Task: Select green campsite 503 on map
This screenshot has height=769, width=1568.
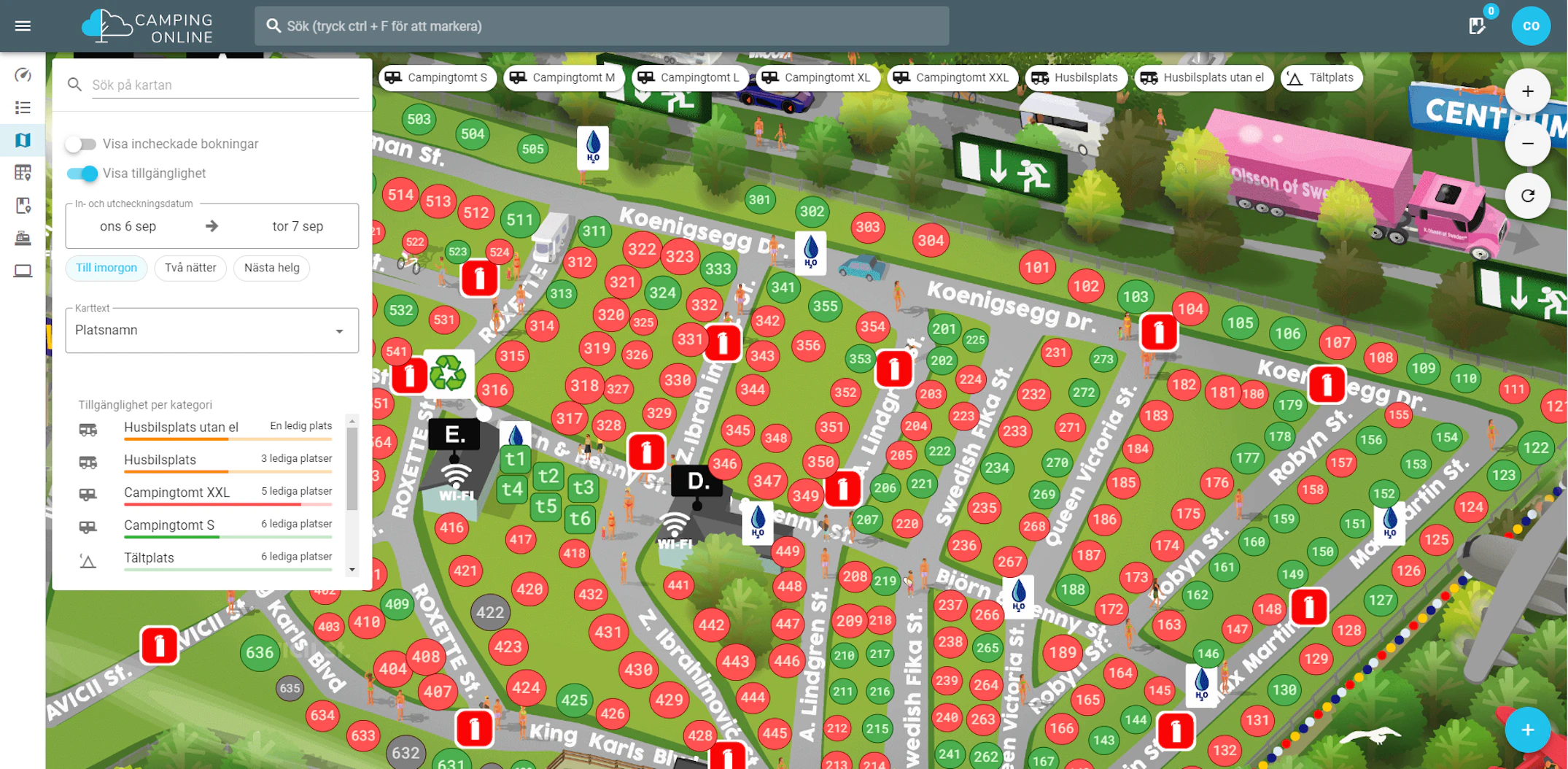Action: pyautogui.click(x=419, y=119)
